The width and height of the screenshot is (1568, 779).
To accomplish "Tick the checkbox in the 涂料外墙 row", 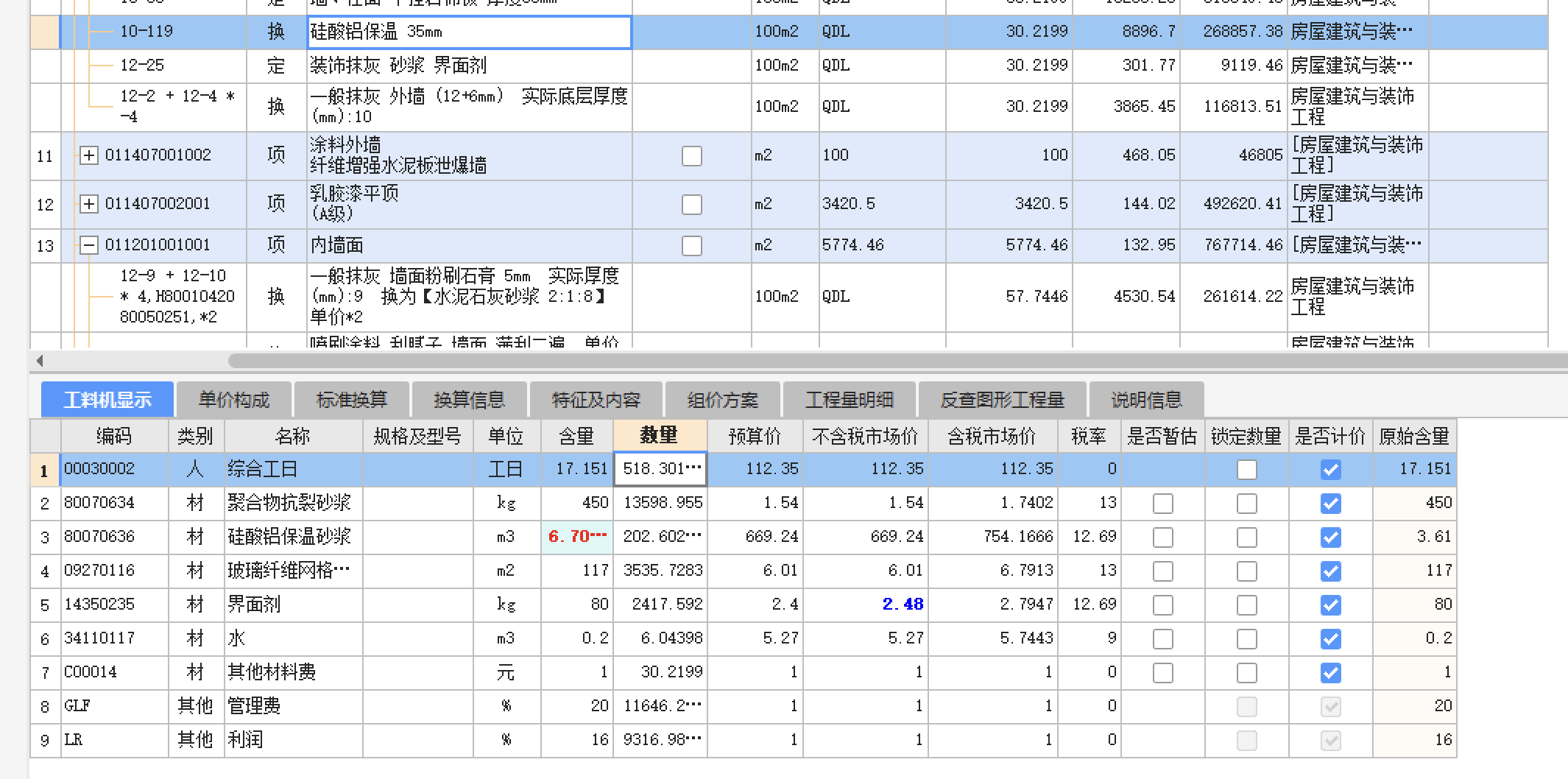I will [691, 156].
